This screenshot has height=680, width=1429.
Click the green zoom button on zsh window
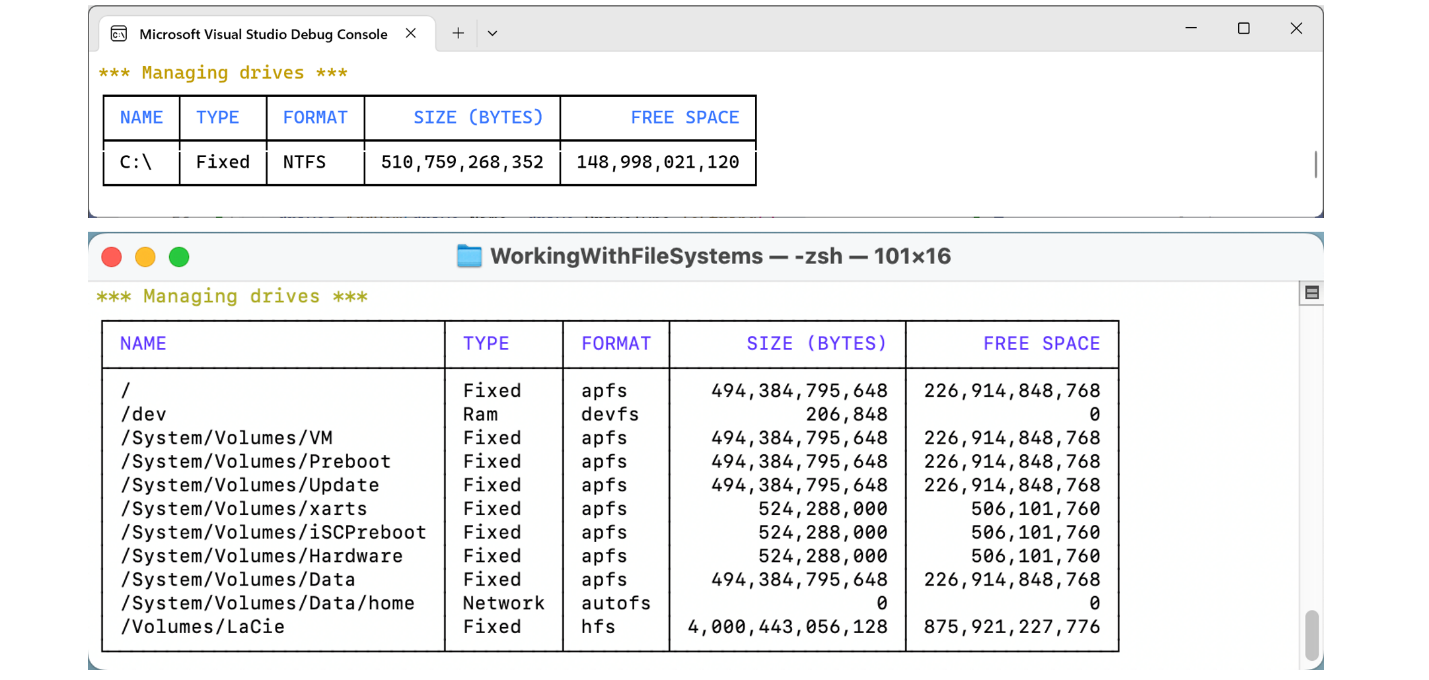(x=179, y=257)
